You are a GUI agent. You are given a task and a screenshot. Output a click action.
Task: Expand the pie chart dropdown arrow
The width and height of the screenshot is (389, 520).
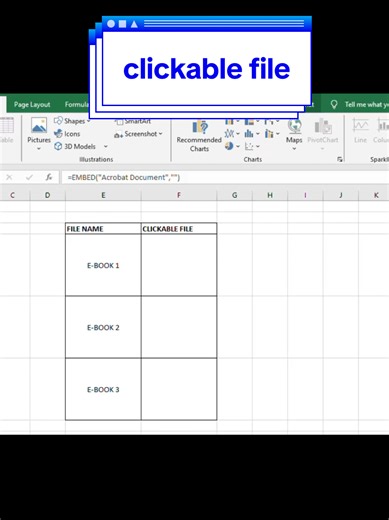238,146
